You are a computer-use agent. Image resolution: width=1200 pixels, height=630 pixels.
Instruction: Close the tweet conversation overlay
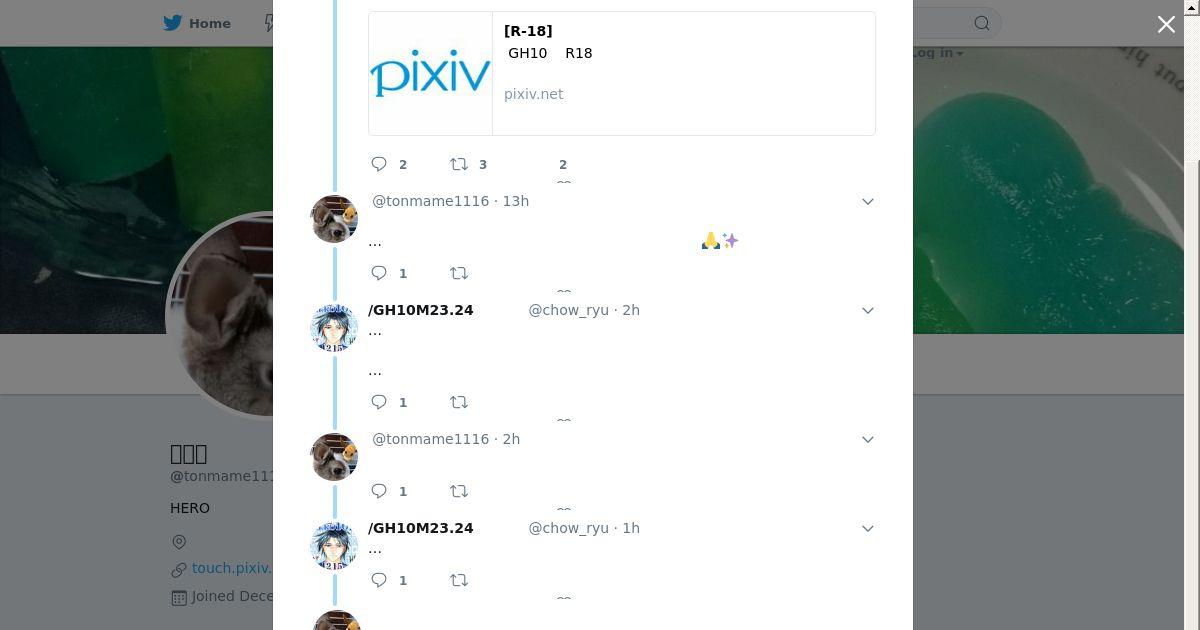tap(1166, 25)
